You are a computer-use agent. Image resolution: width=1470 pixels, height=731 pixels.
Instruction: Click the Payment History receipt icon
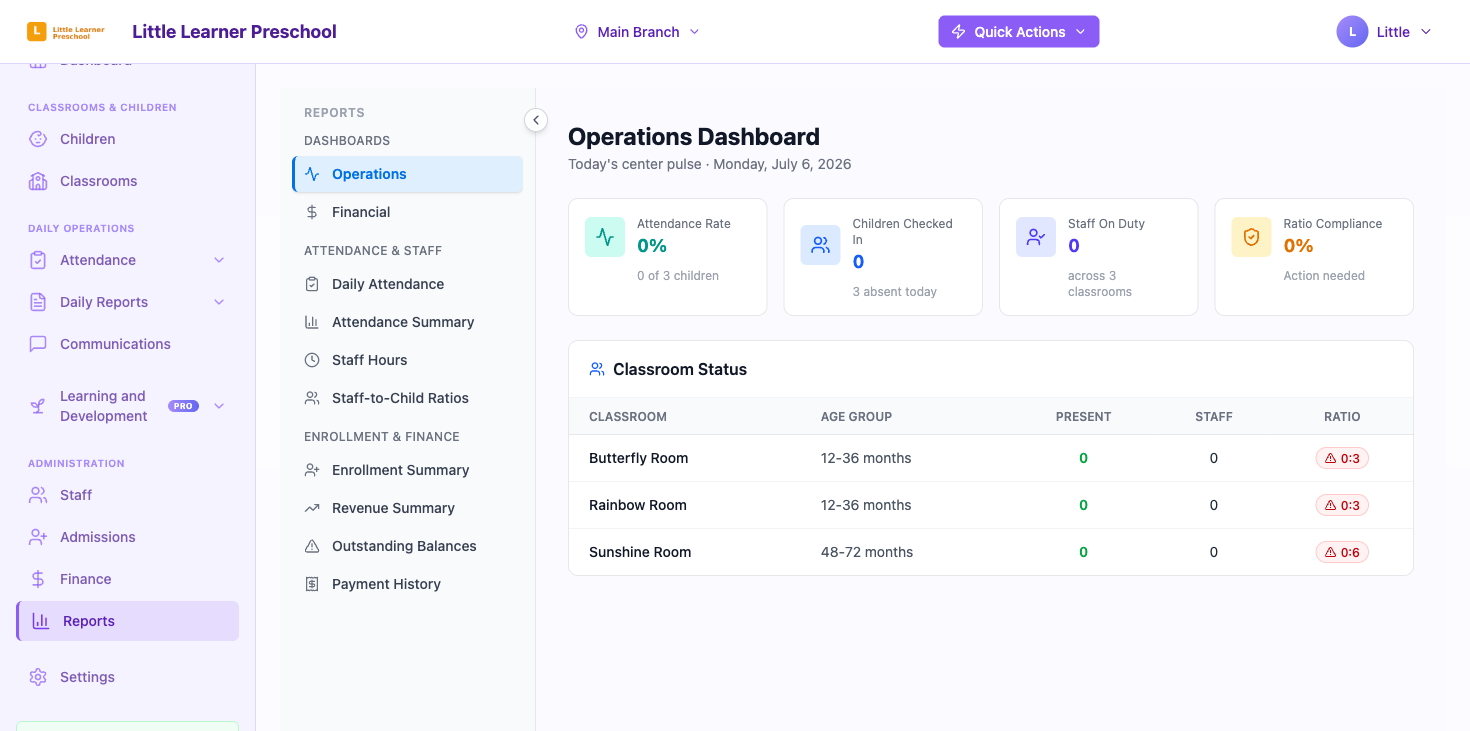pos(312,584)
